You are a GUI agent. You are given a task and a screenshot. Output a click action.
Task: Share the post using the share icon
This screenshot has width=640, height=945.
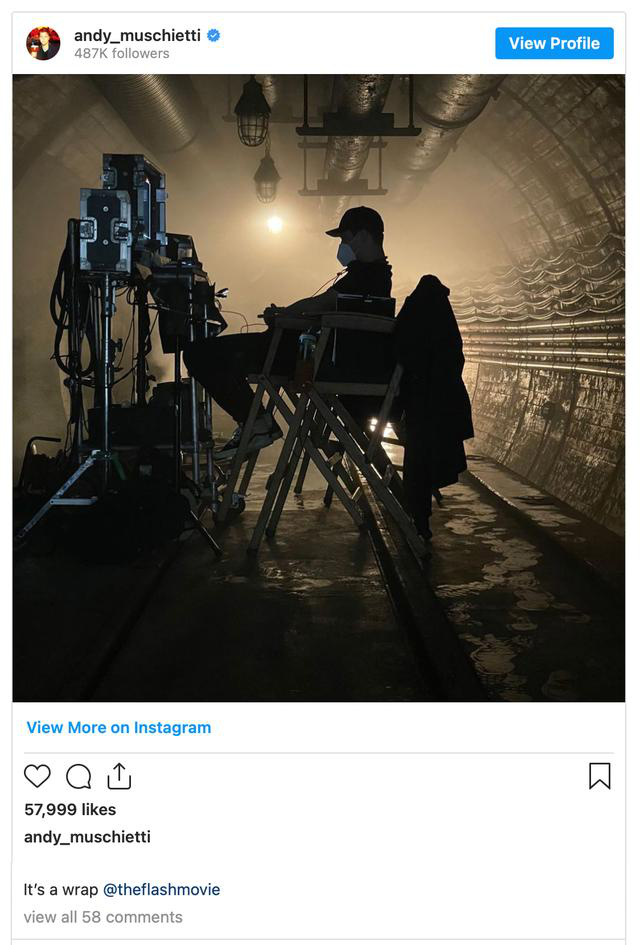[119, 776]
